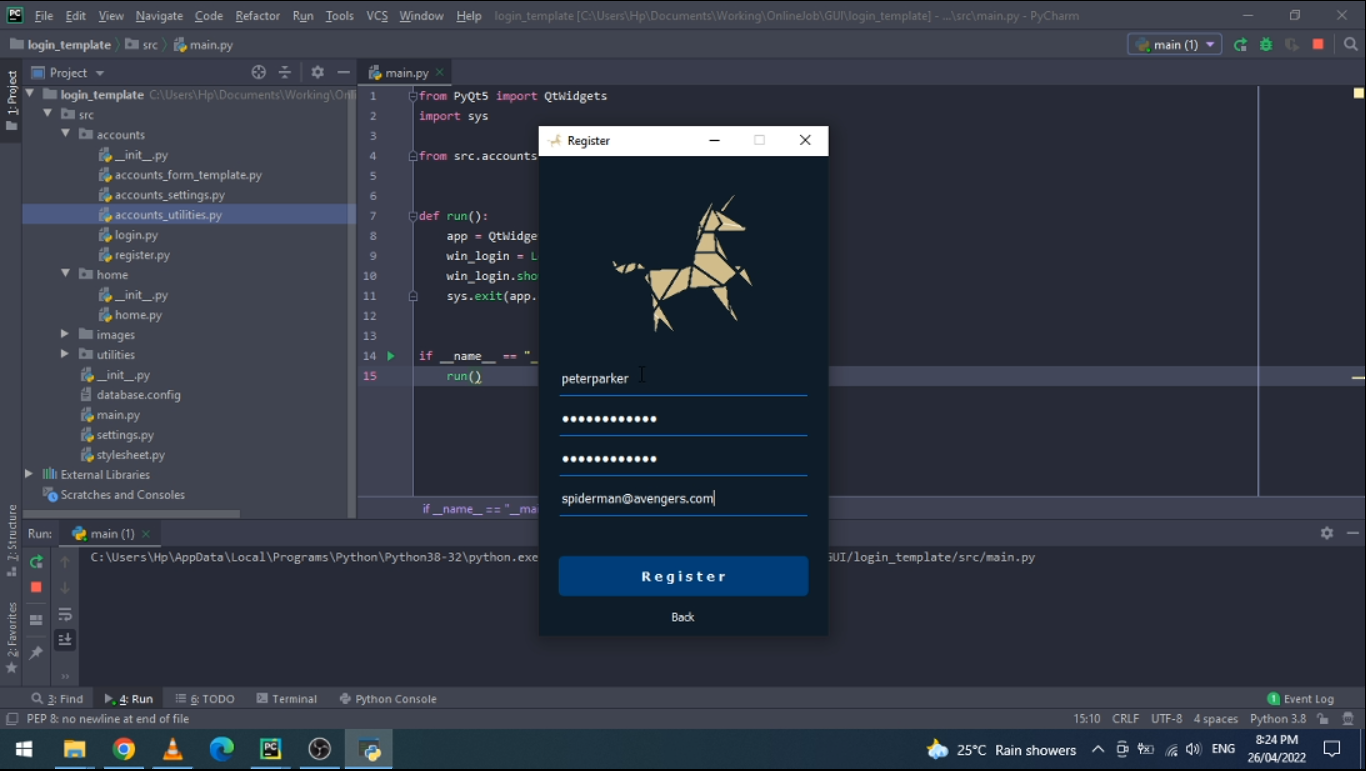Click the username field containing peterparker
This screenshot has width=1366, height=771.
(x=683, y=379)
